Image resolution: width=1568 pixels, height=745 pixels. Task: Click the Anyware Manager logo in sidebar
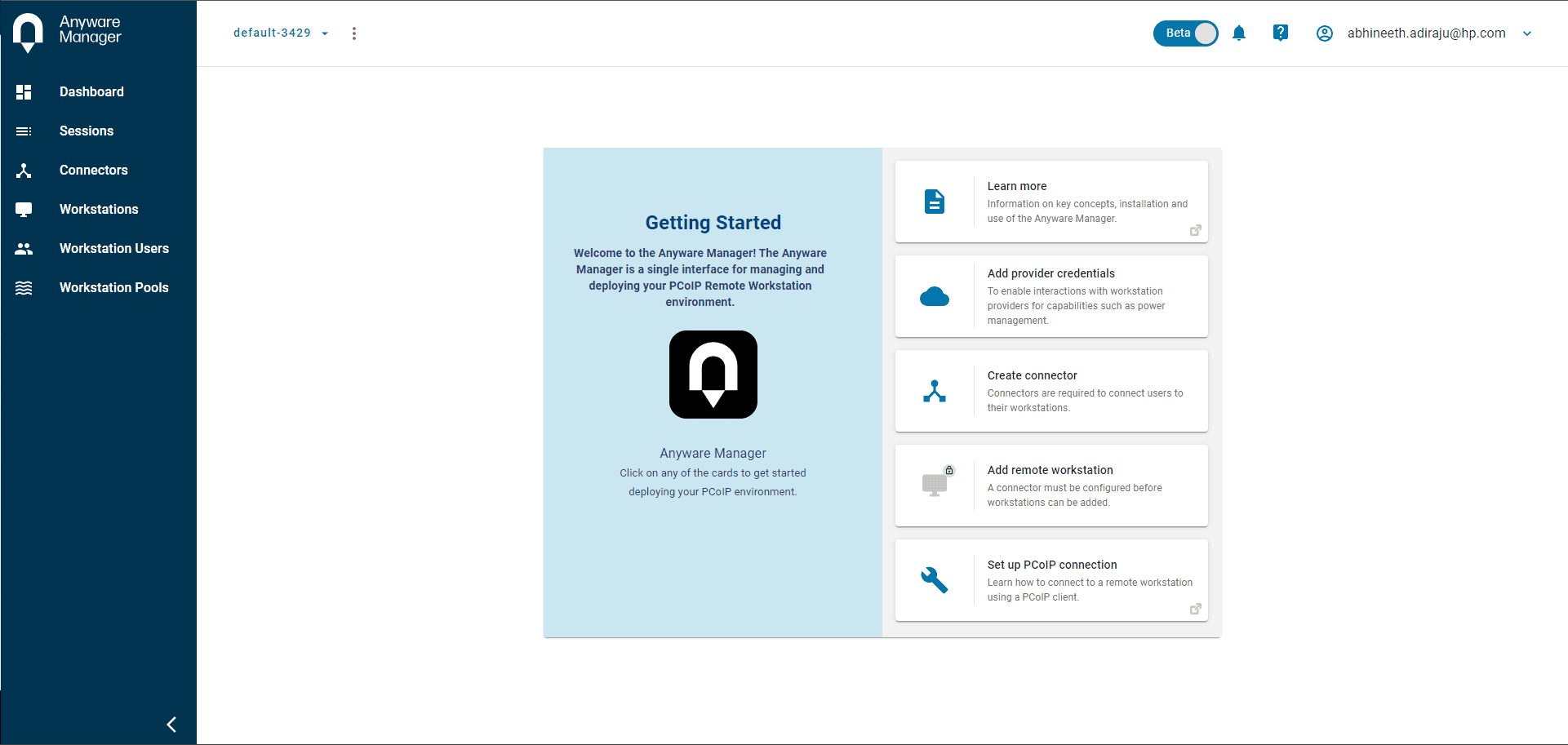point(29,33)
